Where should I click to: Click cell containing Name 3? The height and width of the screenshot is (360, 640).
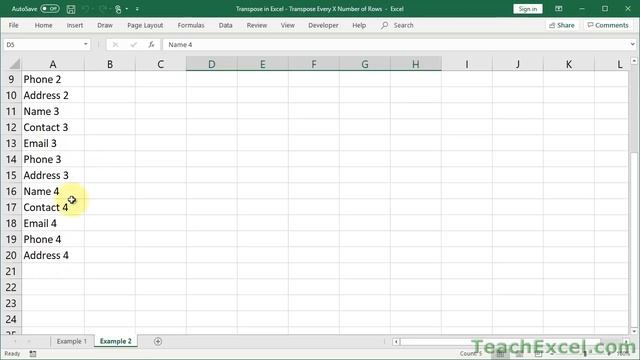tap(53, 111)
